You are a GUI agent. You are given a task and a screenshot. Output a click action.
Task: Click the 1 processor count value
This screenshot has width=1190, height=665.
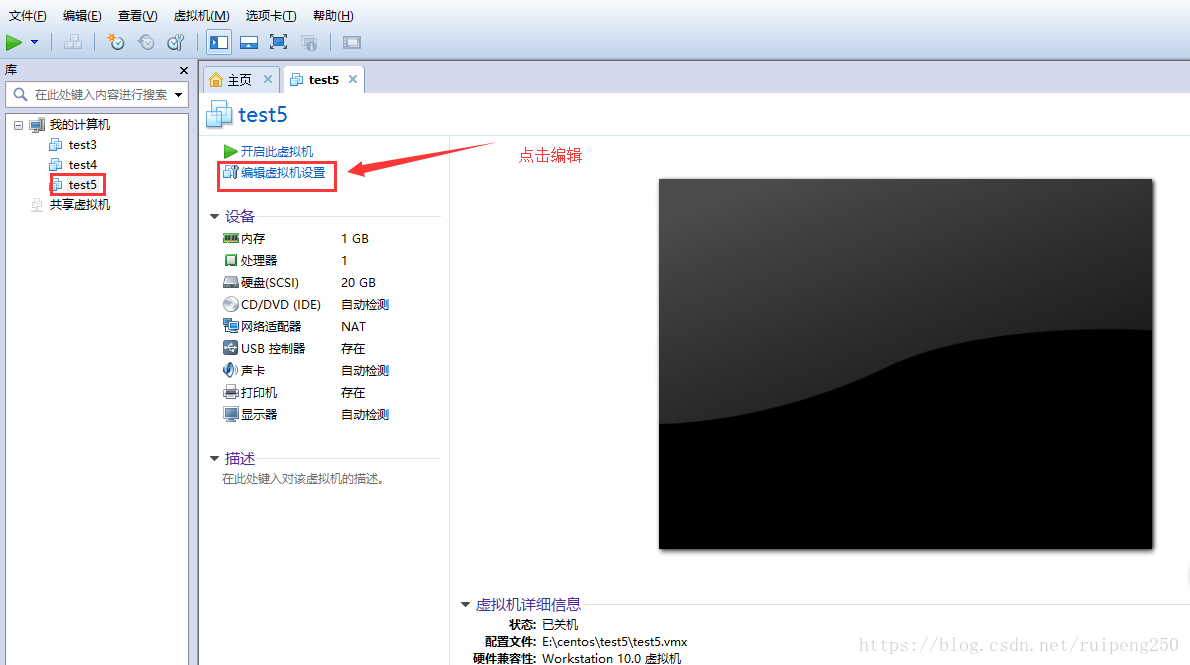pos(344,260)
